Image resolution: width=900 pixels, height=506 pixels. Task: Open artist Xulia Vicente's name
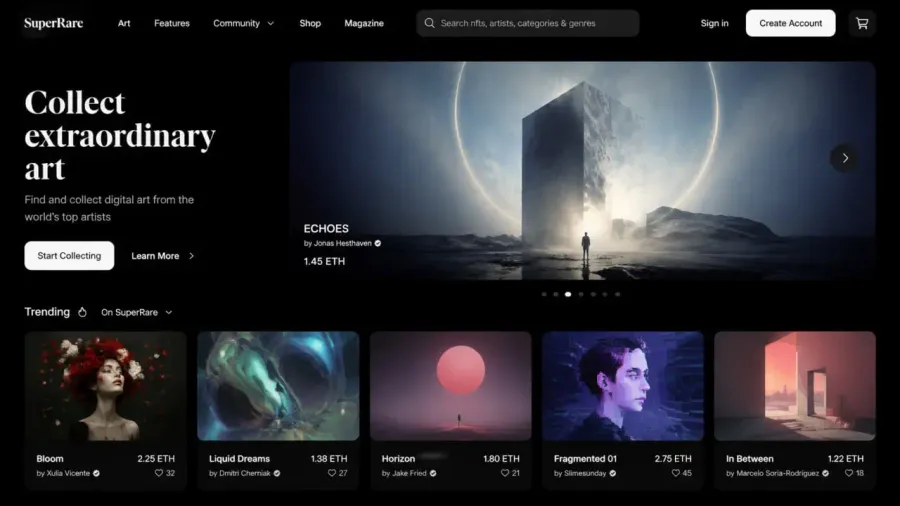coord(68,473)
